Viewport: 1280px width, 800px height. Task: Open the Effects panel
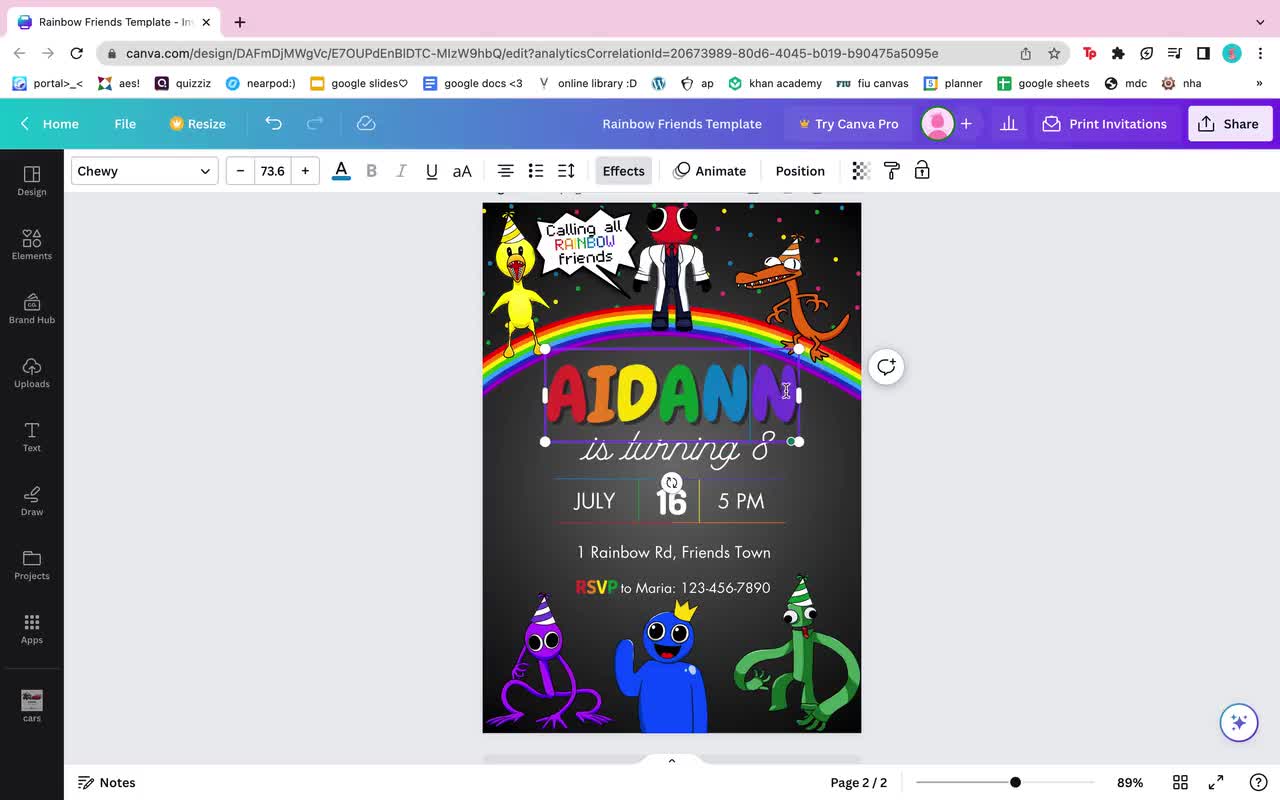623,171
